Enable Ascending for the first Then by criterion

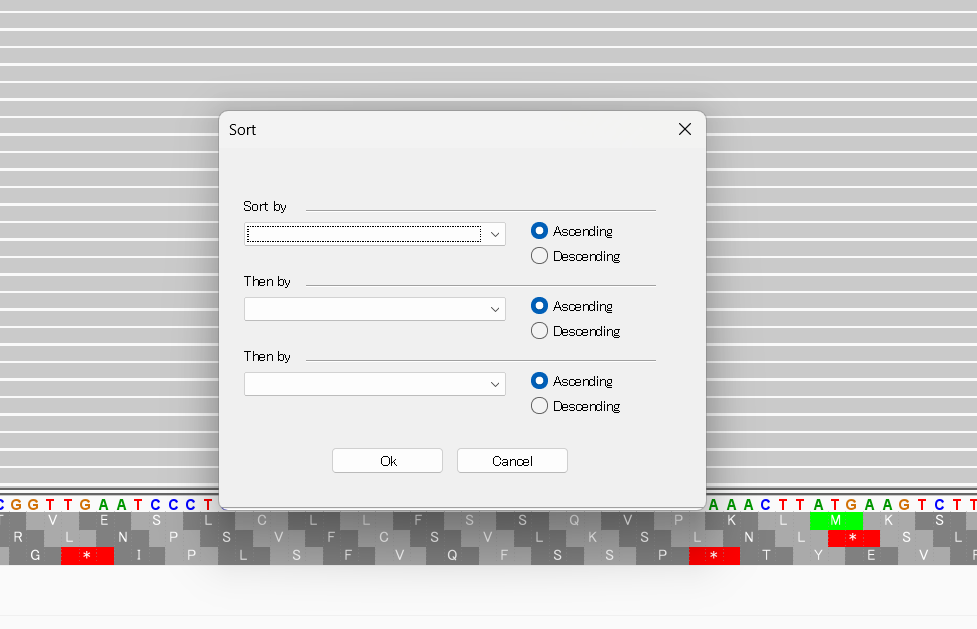[x=539, y=305]
